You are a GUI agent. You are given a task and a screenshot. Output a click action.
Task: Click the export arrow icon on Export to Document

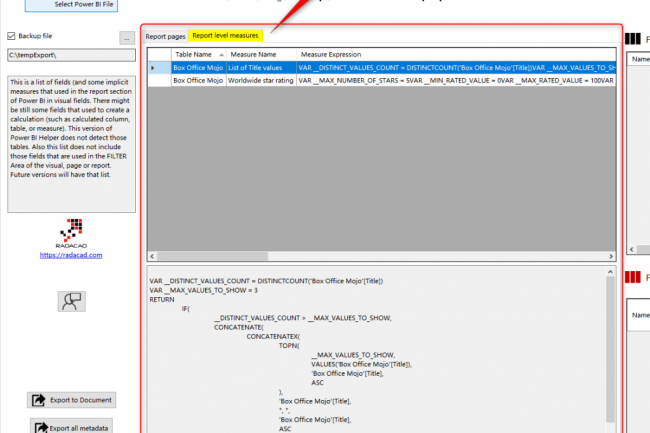click(x=39, y=400)
